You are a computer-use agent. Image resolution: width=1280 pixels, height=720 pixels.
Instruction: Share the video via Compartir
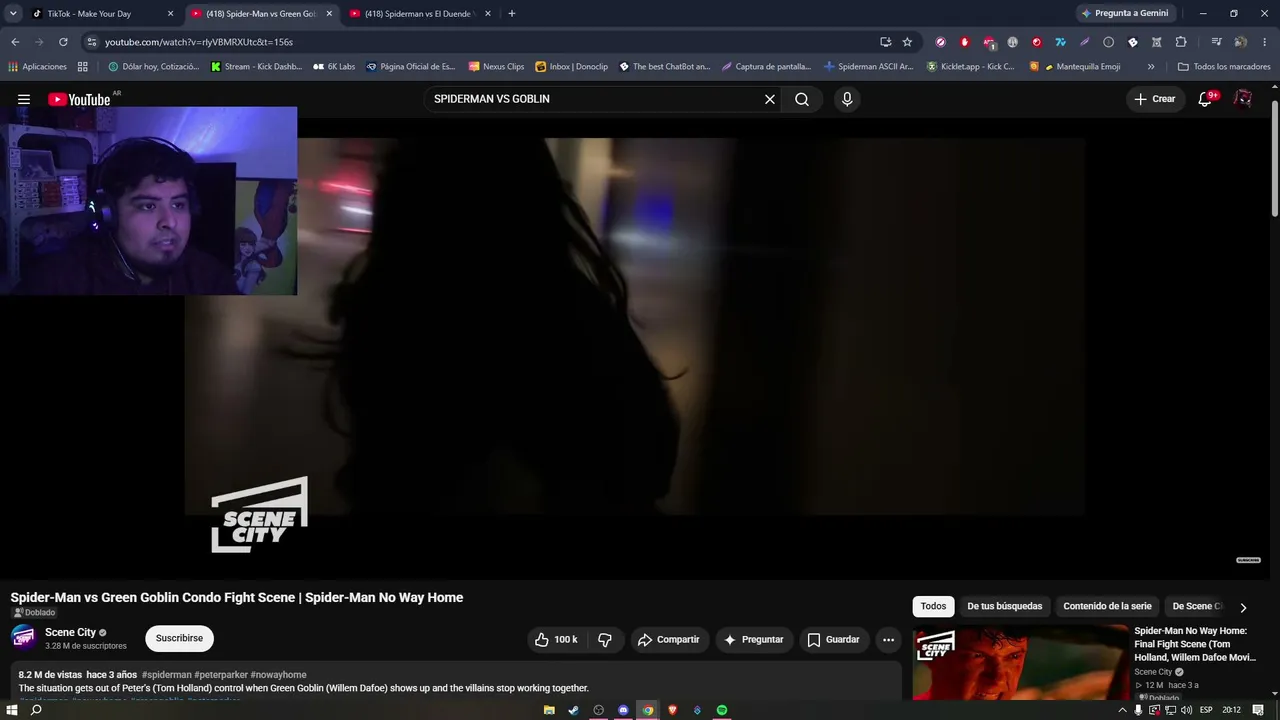coord(669,639)
